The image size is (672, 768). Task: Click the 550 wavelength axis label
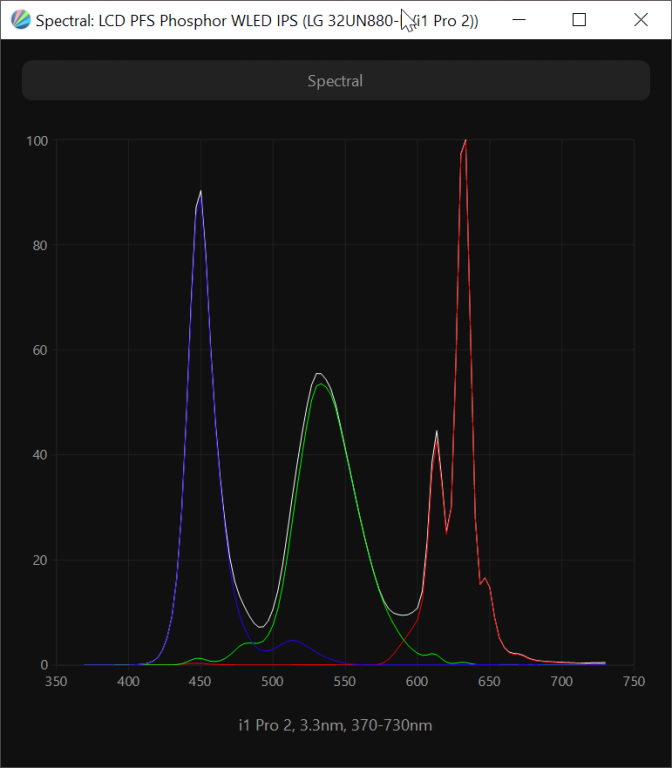tap(345, 681)
